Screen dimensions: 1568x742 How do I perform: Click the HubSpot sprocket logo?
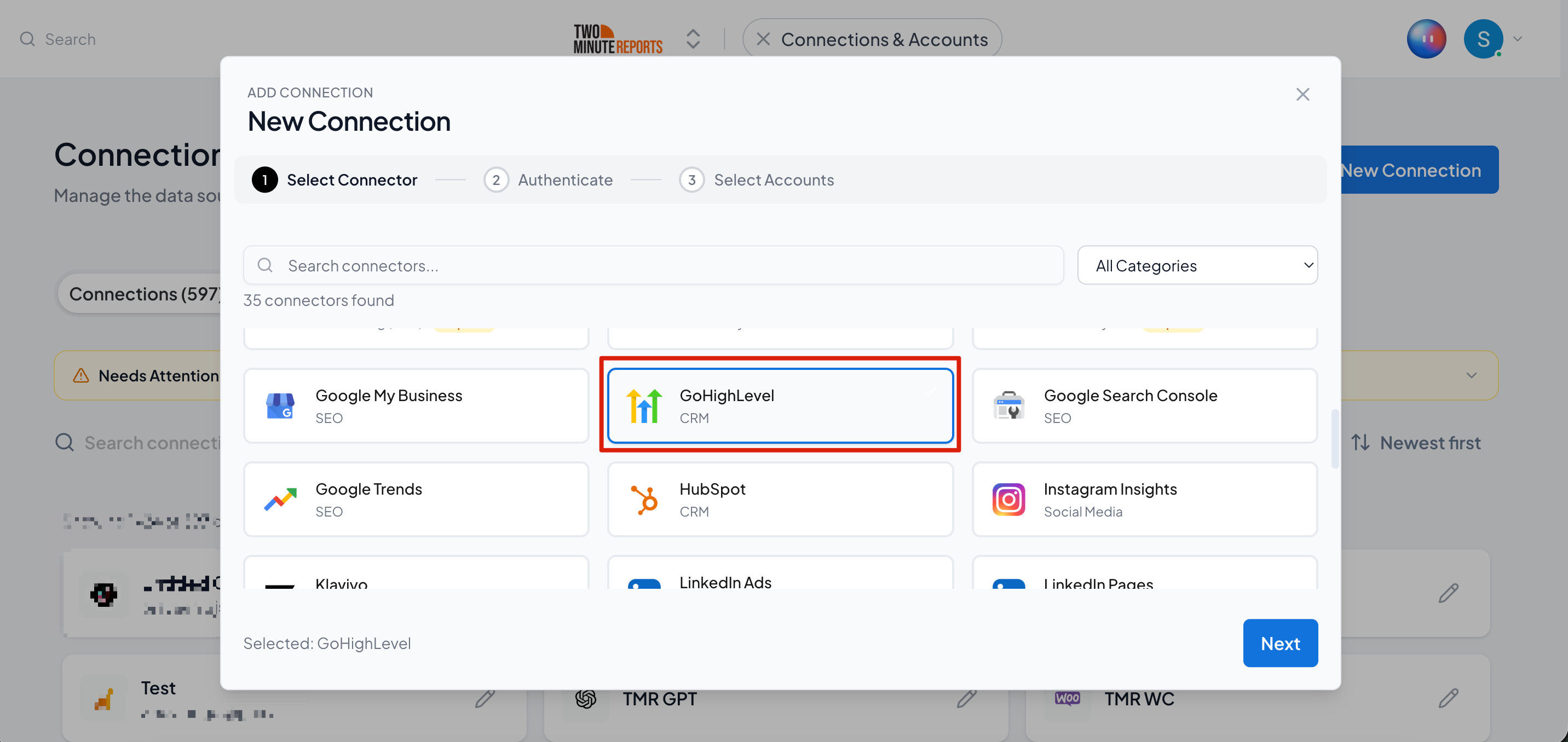click(644, 500)
